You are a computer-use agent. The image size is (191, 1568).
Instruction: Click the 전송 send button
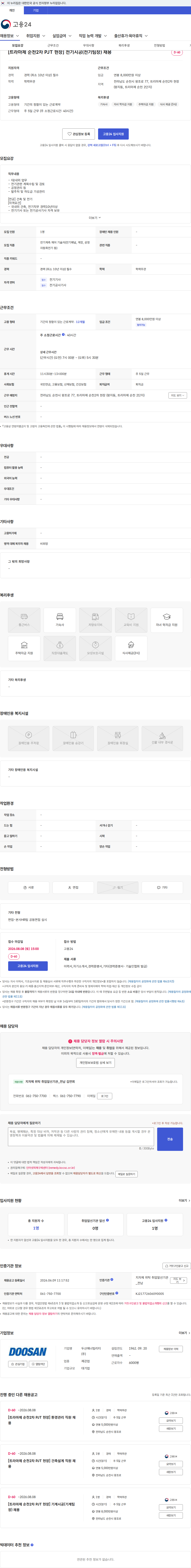click(x=170, y=1139)
